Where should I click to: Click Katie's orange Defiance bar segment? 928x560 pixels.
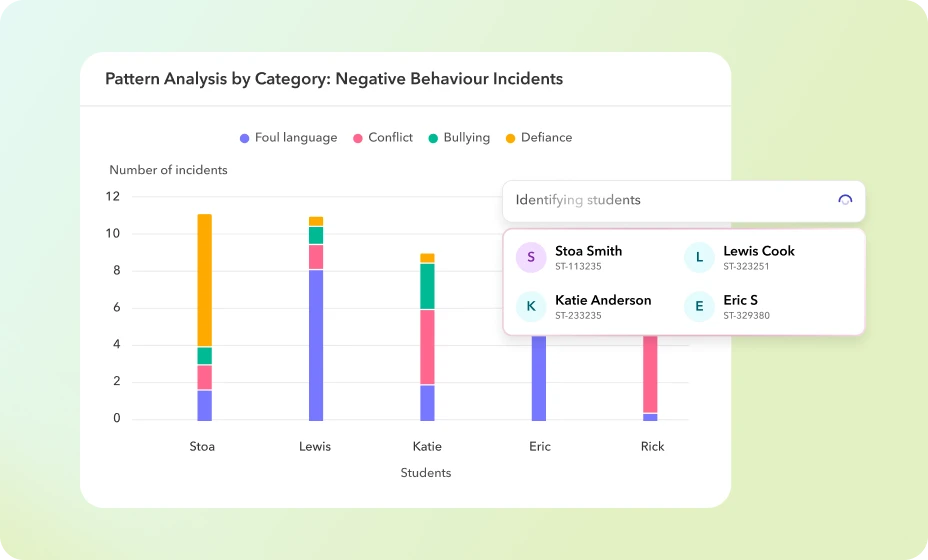tap(427, 258)
